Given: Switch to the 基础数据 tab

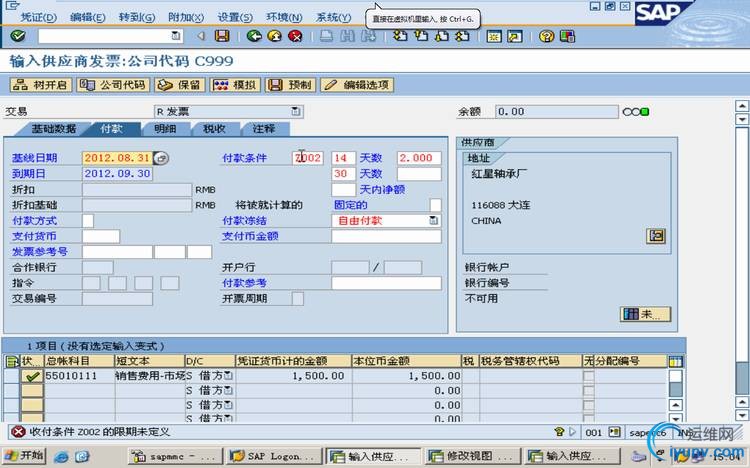Looking at the screenshot, I should (54, 129).
